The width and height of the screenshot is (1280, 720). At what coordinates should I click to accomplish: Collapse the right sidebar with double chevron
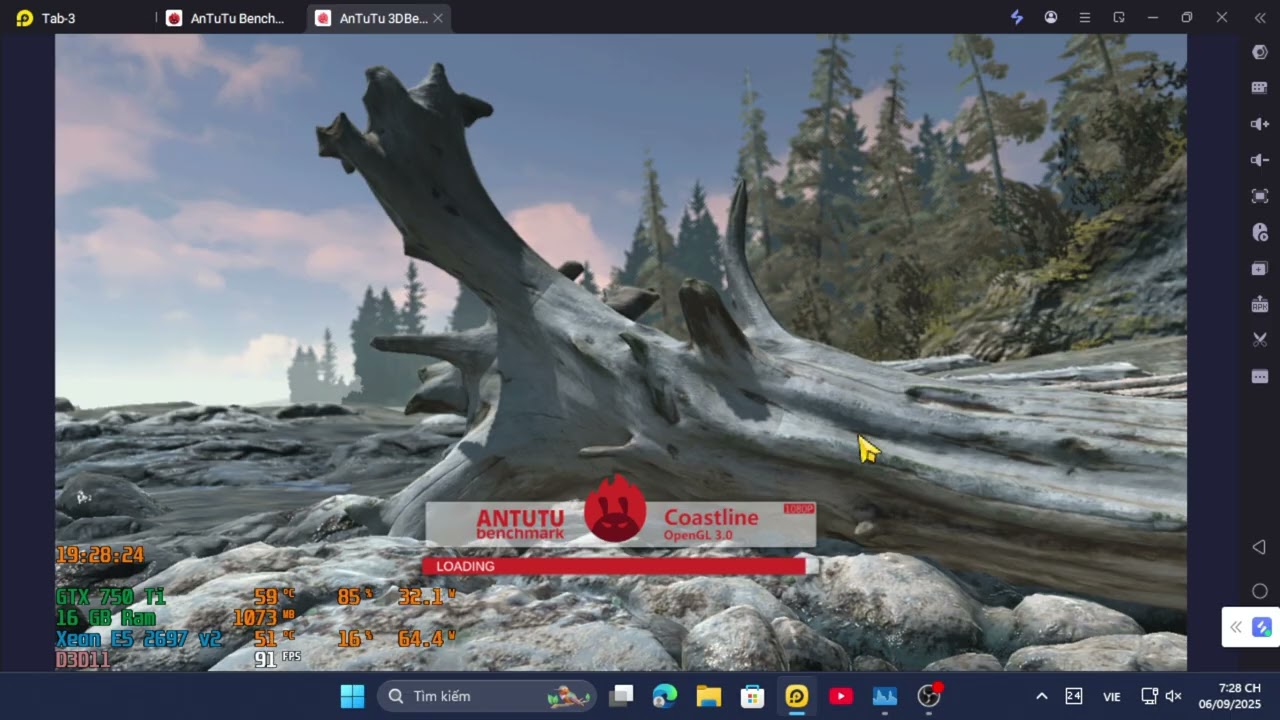[1260, 17]
